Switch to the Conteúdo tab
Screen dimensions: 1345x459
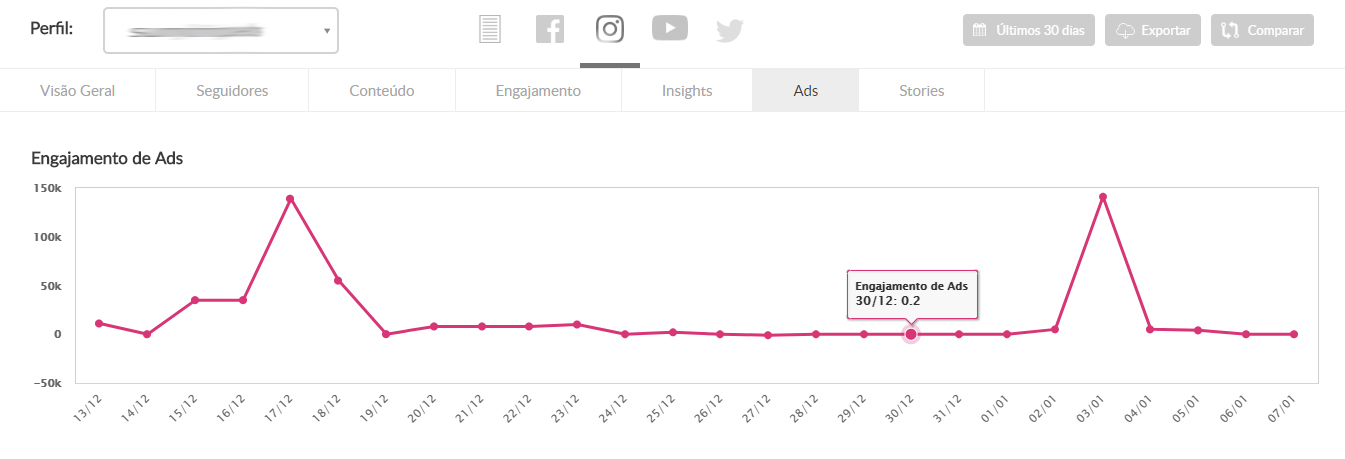pos(382,90)
